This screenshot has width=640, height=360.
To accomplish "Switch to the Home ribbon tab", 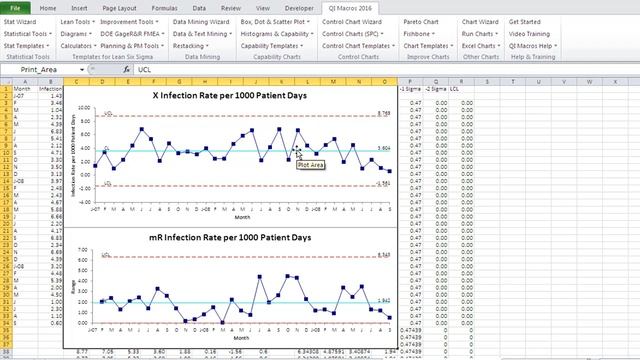I will 48,8.
